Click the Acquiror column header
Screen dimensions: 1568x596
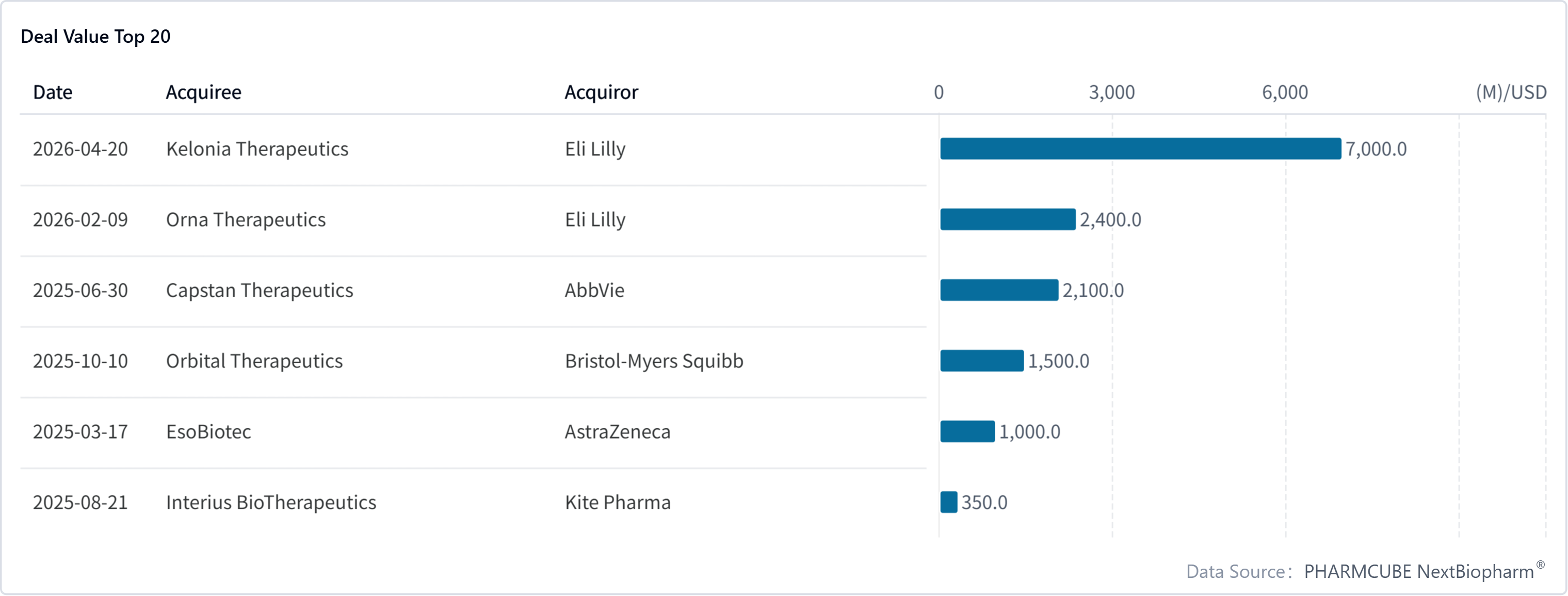[x=601, y=92]
